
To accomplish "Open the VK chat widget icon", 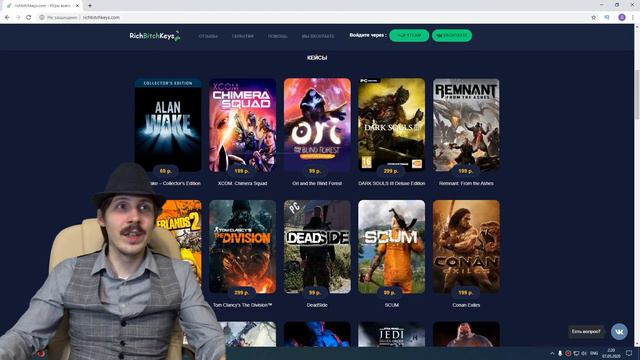I will [x=619, y=331].
